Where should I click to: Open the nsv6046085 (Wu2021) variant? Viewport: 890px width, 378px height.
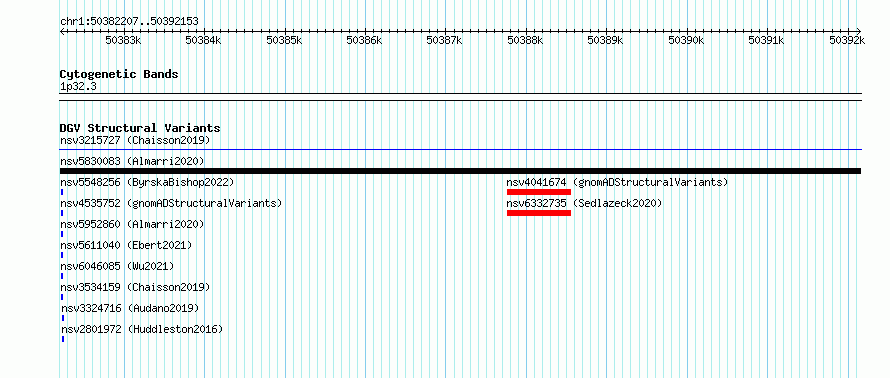coord(117,266)
